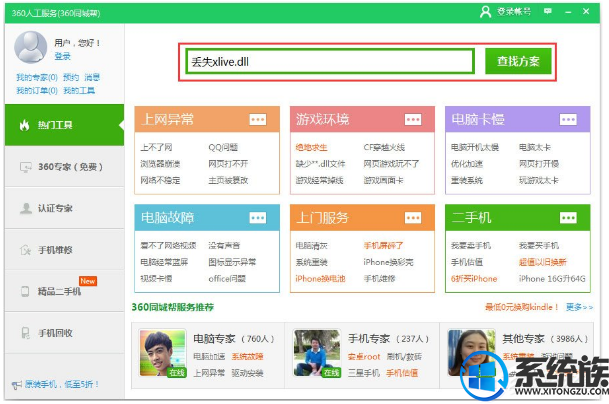Click the monitor icon beside 360专家
Viewport: 609px width, 404px height.
click(25, 167)
